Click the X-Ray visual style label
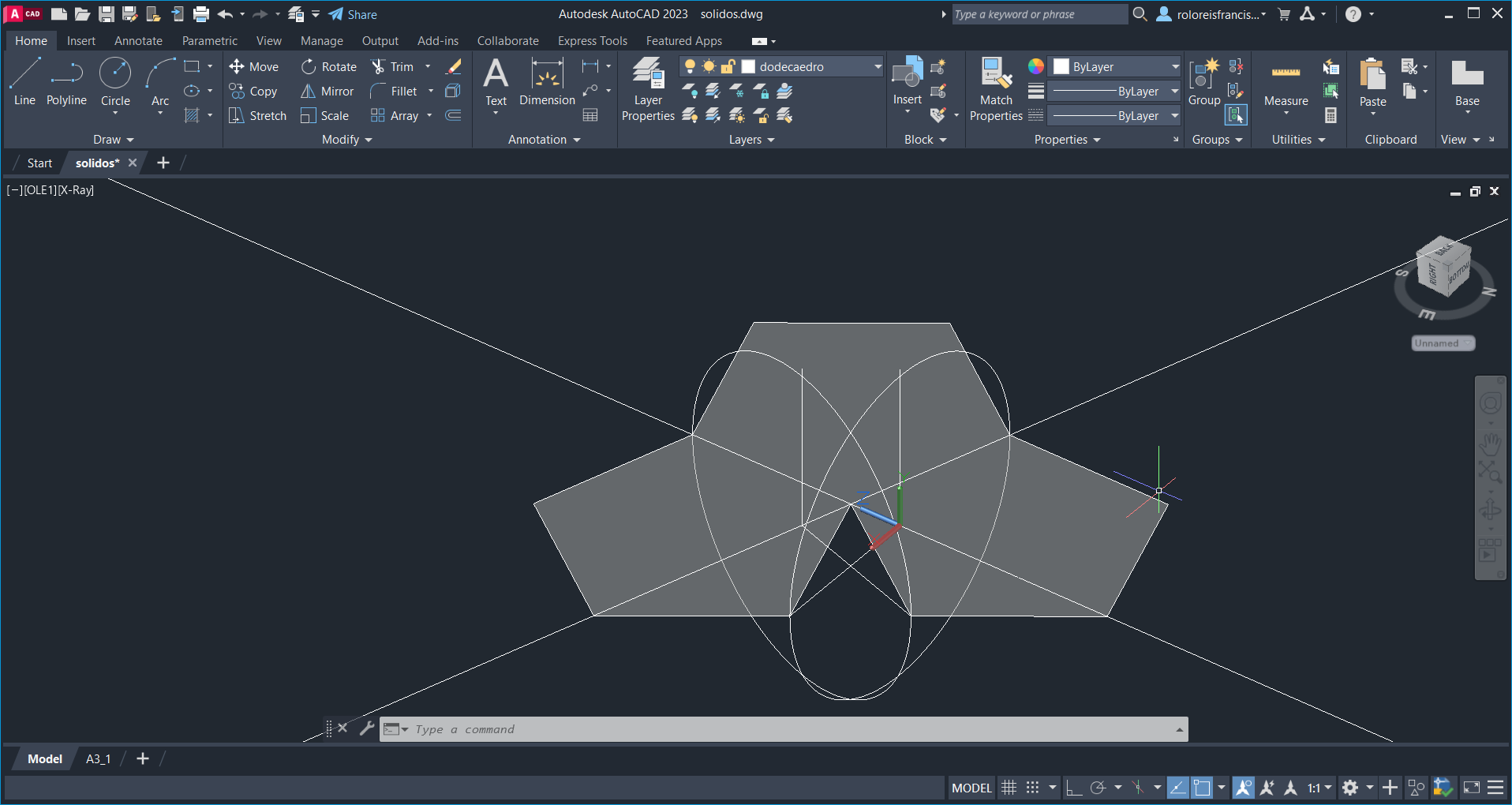This screenshot has width=1512, height=805. (x=77, y=190)
